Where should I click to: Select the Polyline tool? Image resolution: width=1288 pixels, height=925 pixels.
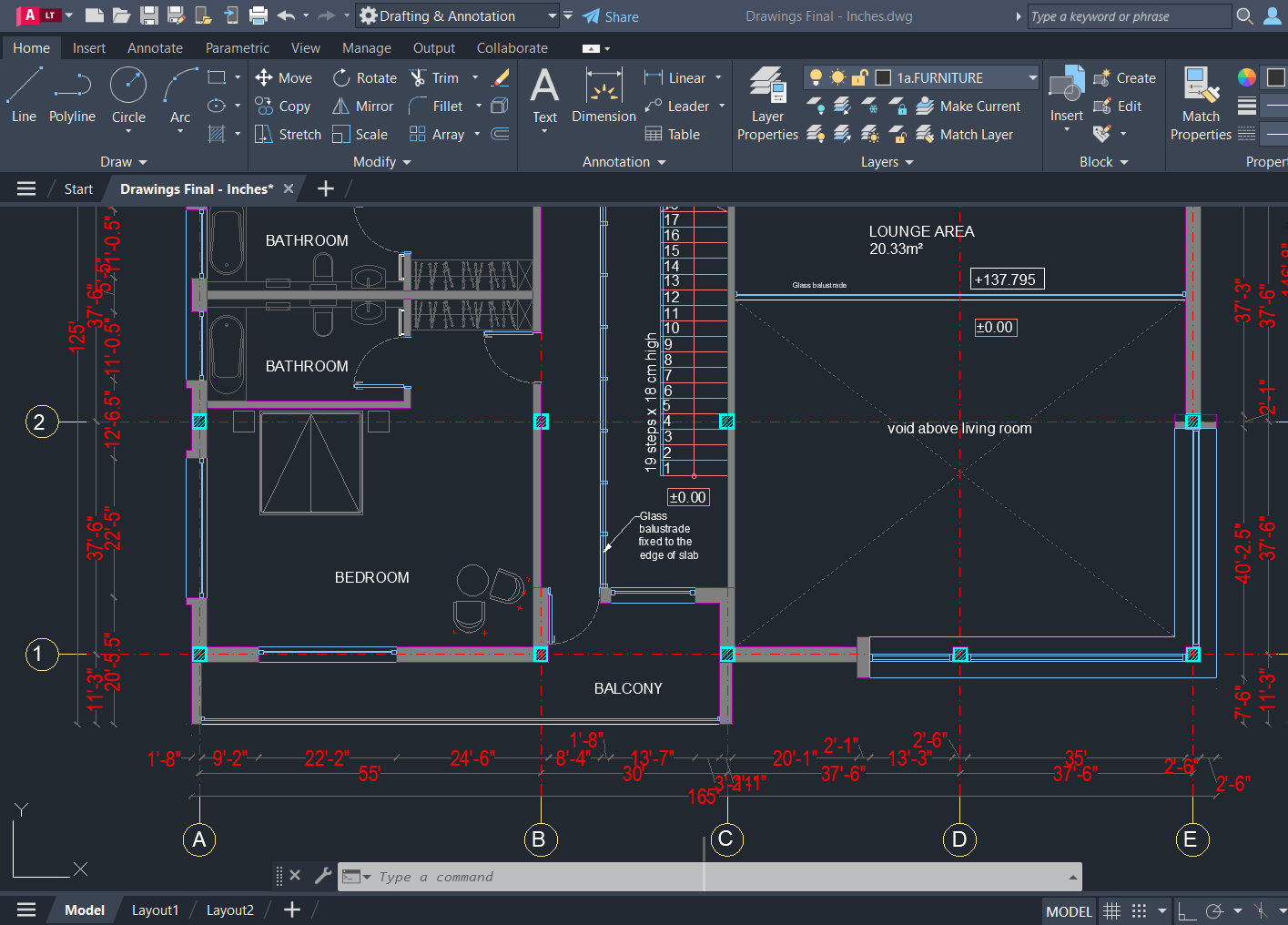[x=72, y=96]
